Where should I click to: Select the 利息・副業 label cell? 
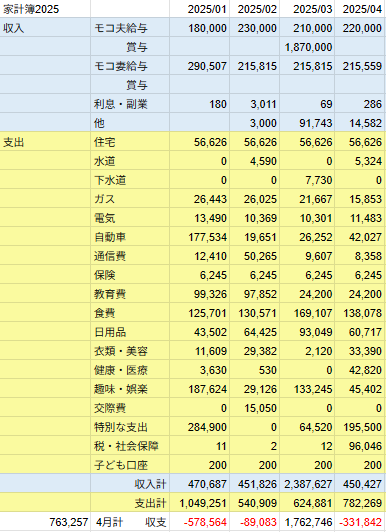click(130, 104)
